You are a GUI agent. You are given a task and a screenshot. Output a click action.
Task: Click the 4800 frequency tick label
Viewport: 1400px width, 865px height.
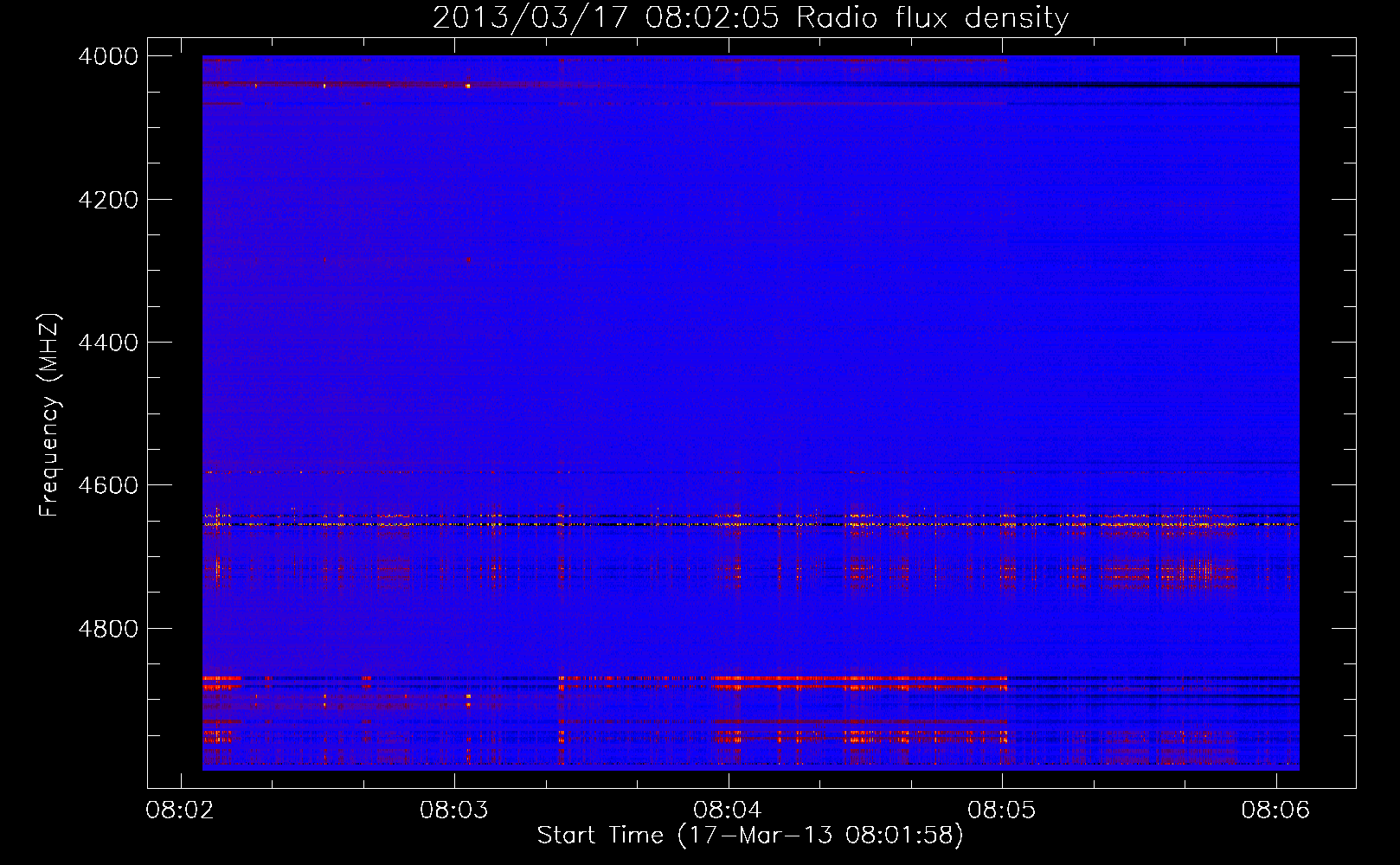point(108,629)
